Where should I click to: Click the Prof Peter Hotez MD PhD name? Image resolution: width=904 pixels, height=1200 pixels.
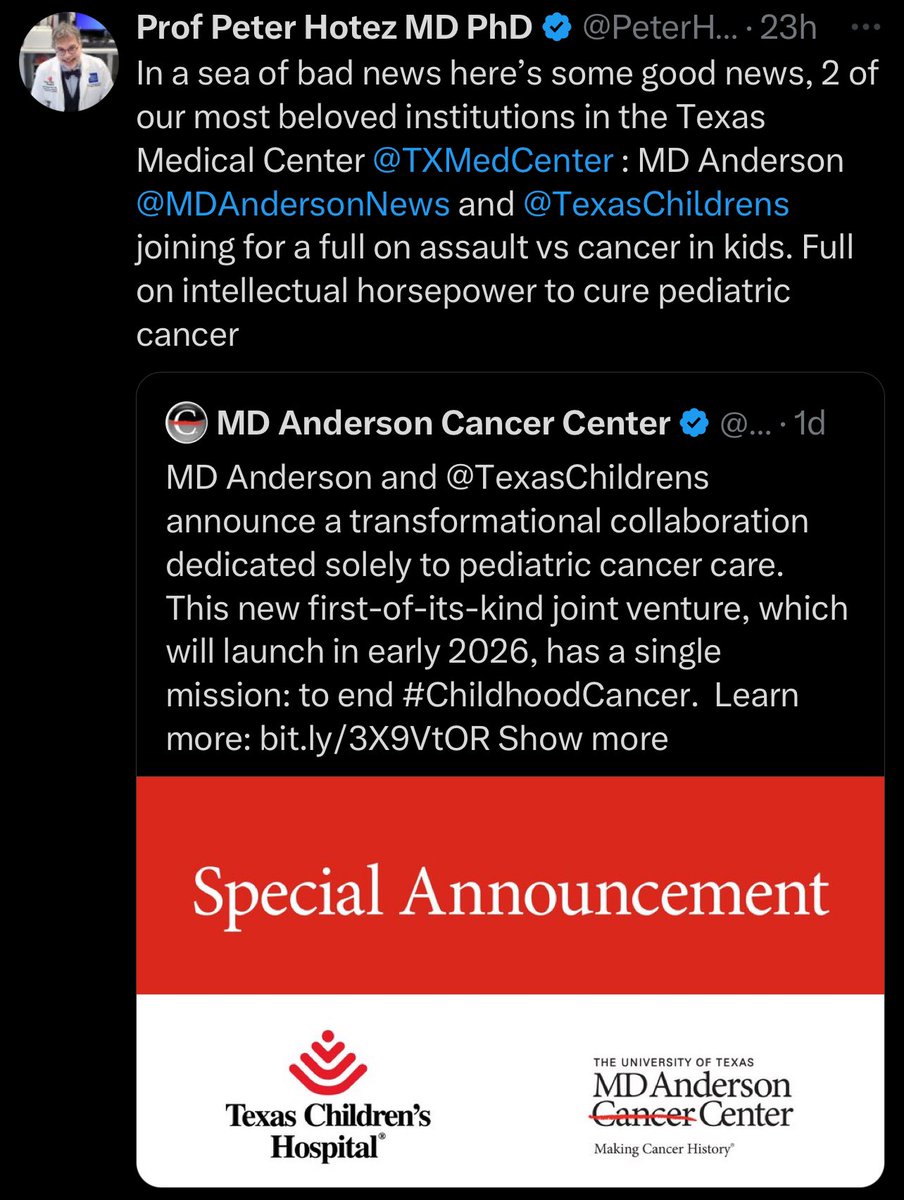pyautogui.click(x=334, y=29)
